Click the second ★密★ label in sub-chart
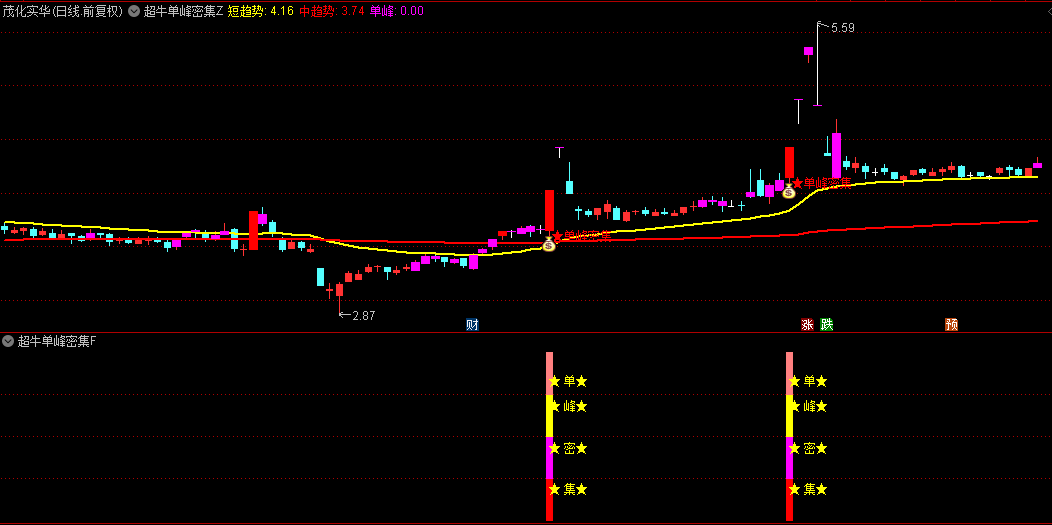1052x525 pixels. [808, 448]
